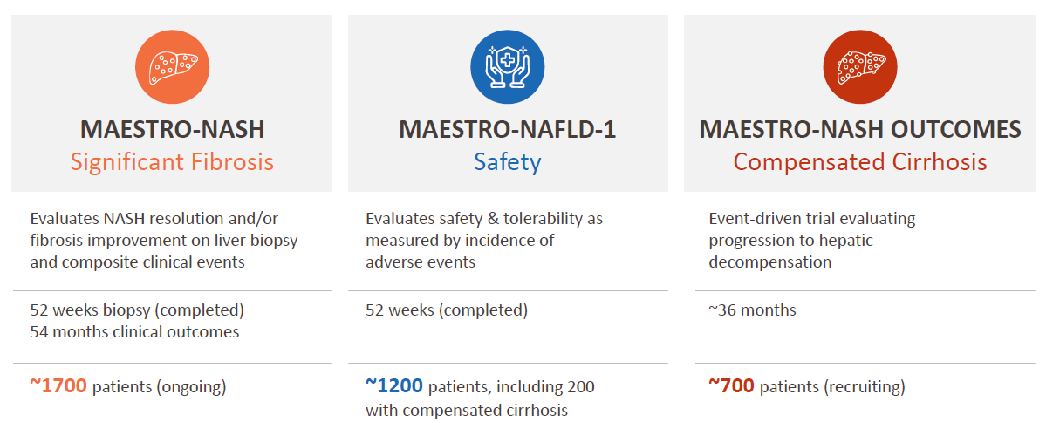Click the safety and tolerability description text
This screenshot has height=423, width=1053.
[x=484, y=240]
